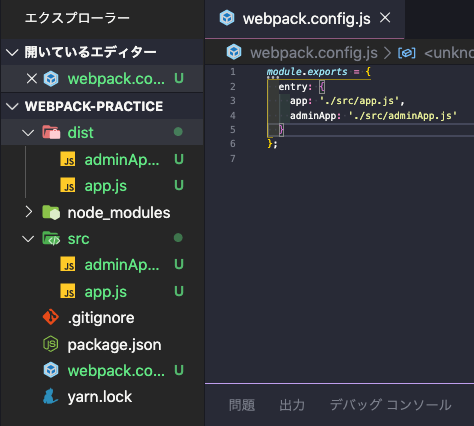Viewport: 474px width, 426px height.
Task: Close the webpack.config.js editor tab
Action: click(x=385, y=18)
